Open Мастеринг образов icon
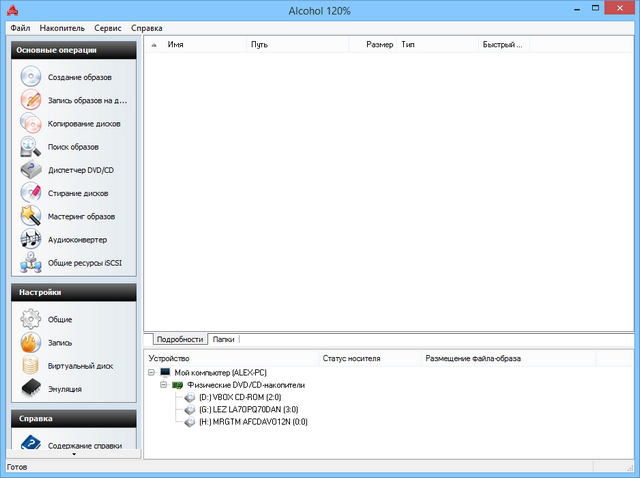The height and width of the screenshot is (478, 640). pos(30,216)
